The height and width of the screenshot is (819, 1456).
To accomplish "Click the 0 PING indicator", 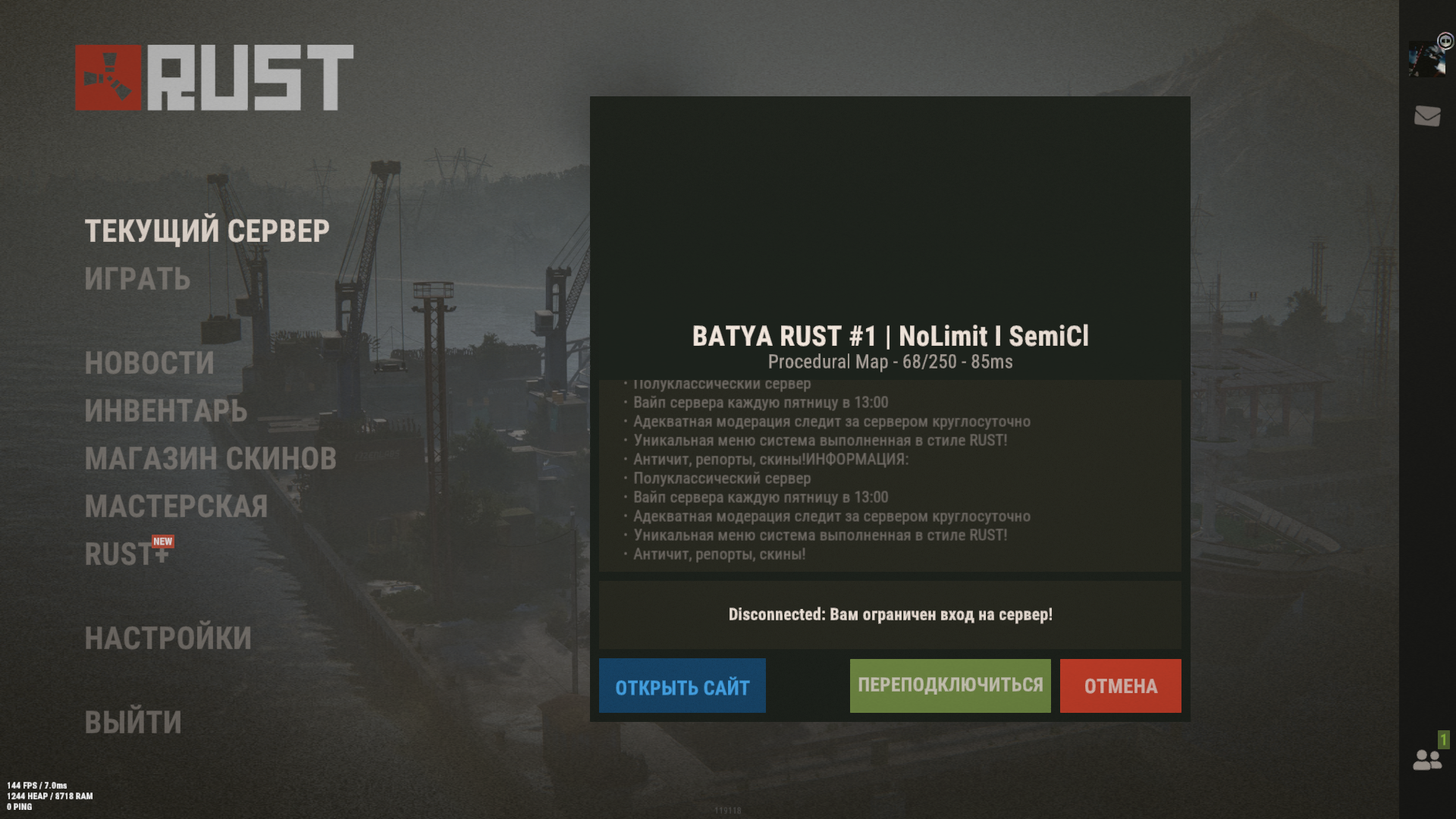I will pyautogui.click(x=20, y=807).
